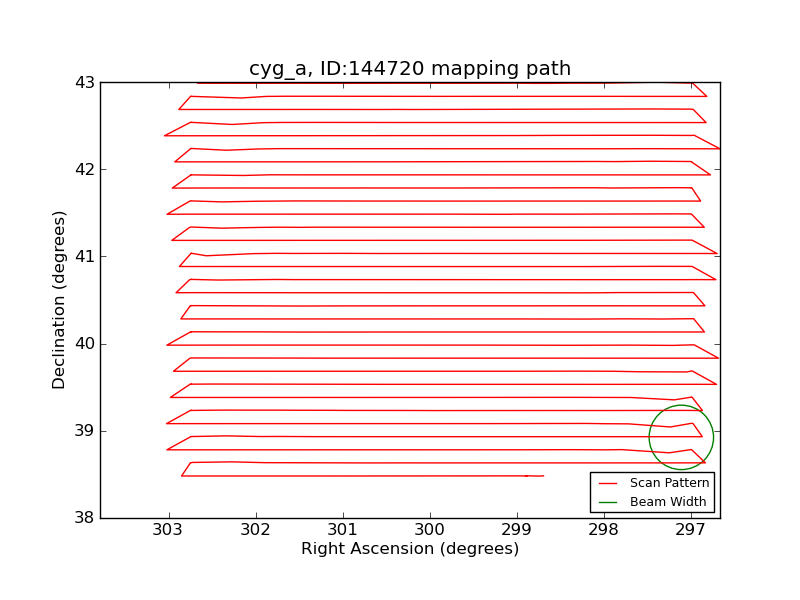Image resolution: width=800 pixels, height=600 pixels.
Task: Click the y-axis tick label 42
Action: click(84, 170)
